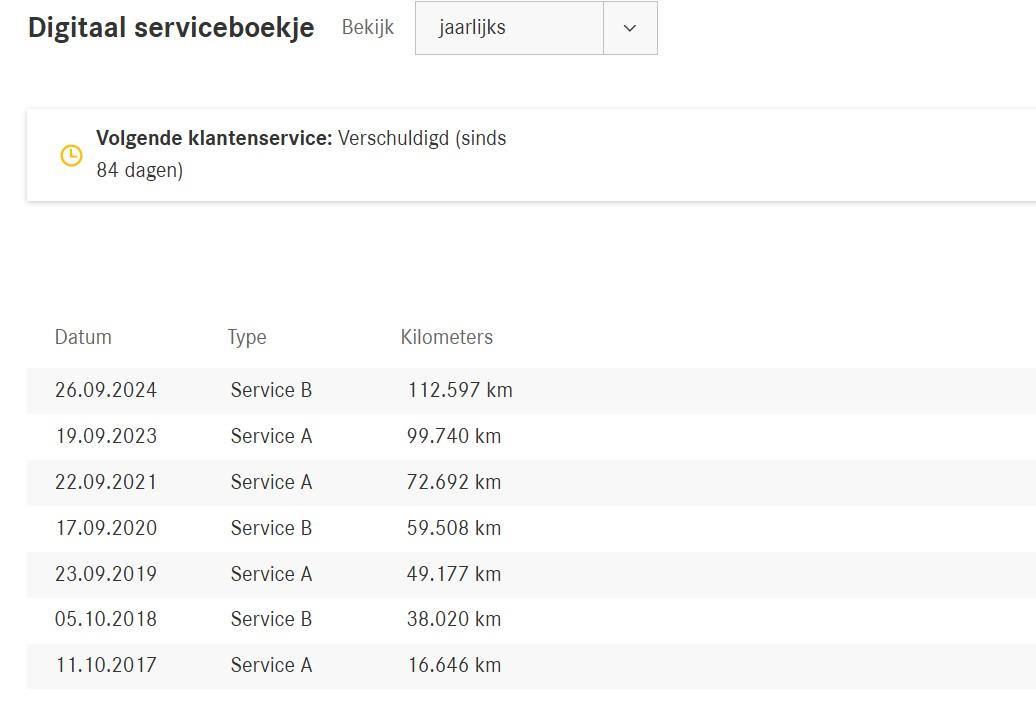Click the Kilometers column header
1036x724 pixels.
[447, 337]
